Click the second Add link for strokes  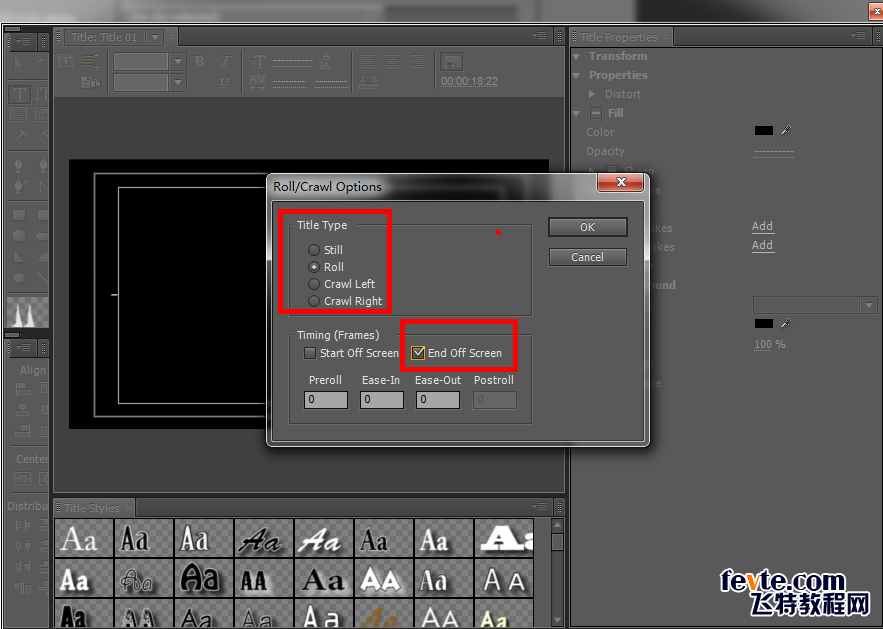click(762, 246)
